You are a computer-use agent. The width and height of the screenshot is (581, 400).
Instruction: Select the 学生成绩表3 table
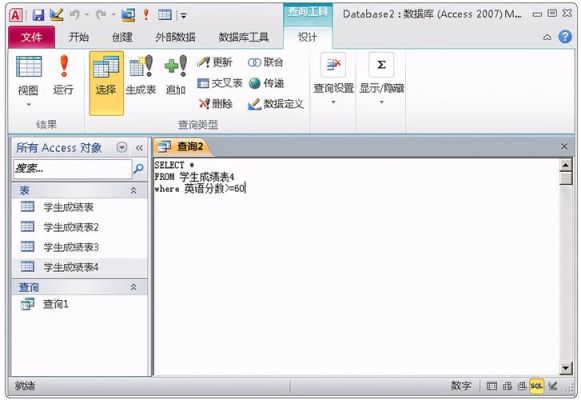(x=80, y=247)
